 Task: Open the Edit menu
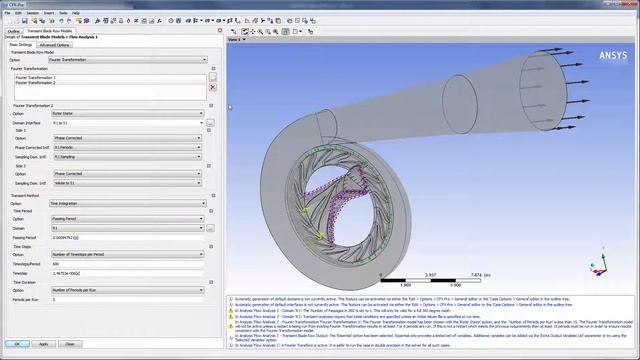point(18,13)
